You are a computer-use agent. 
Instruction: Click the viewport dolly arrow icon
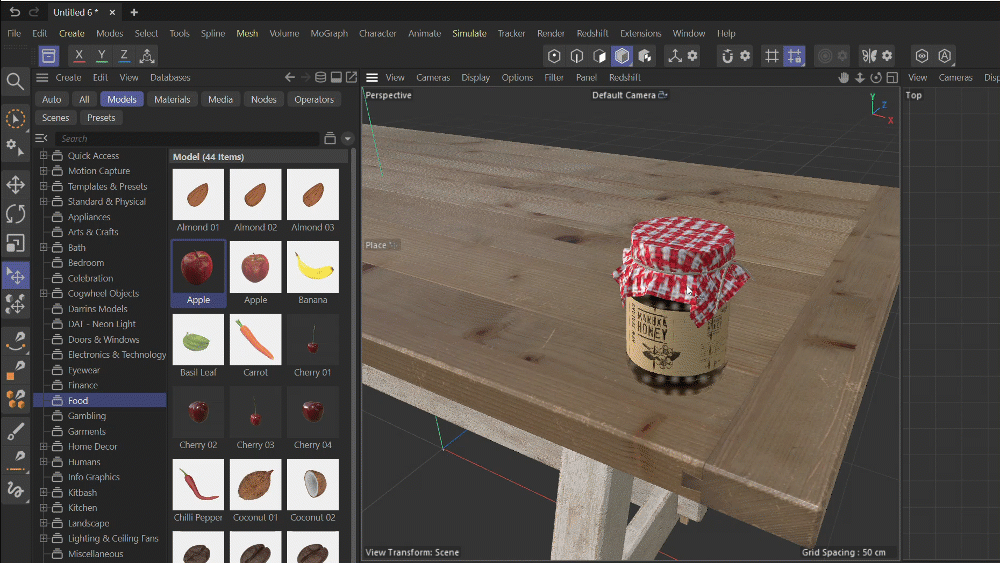860,77
